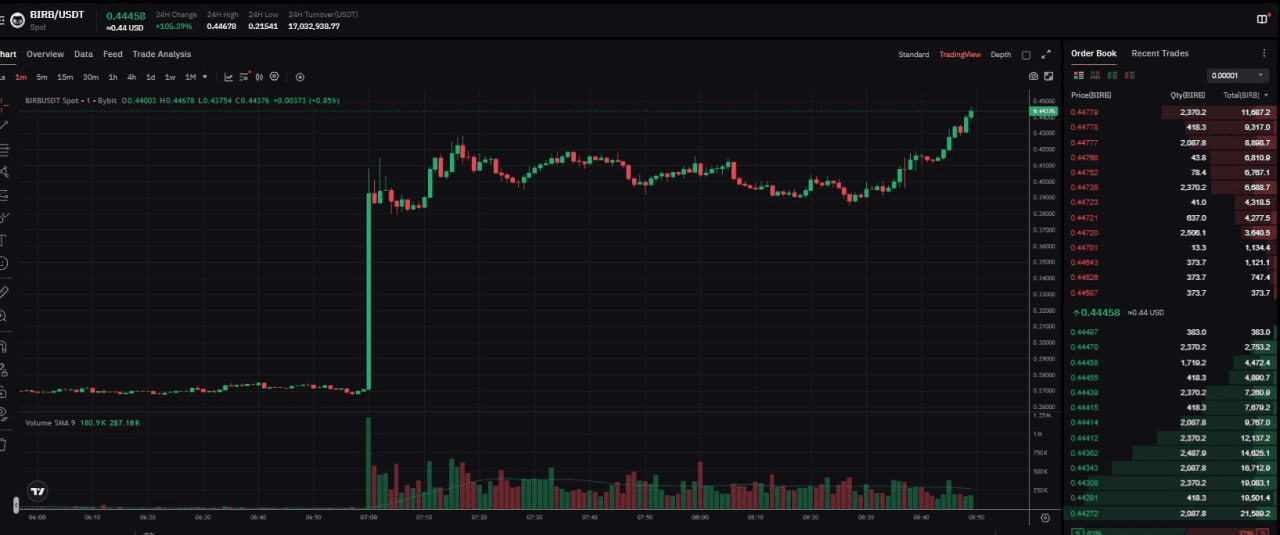Toggle the checkbox next to Depth
Screen dimensions: 1280x535
(1025, 55)
